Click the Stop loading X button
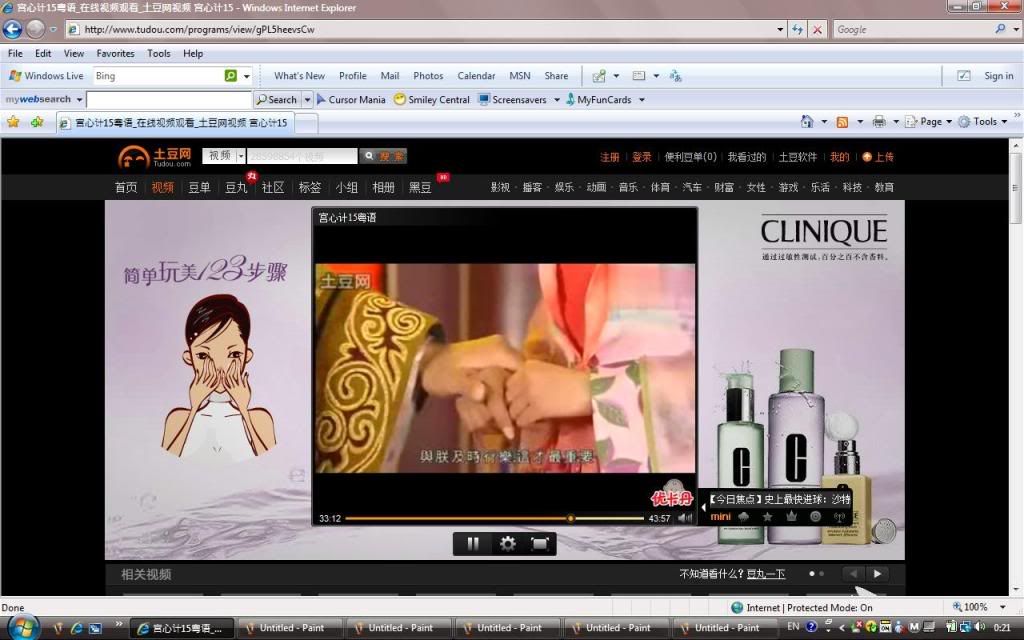 tap(817, 30)
